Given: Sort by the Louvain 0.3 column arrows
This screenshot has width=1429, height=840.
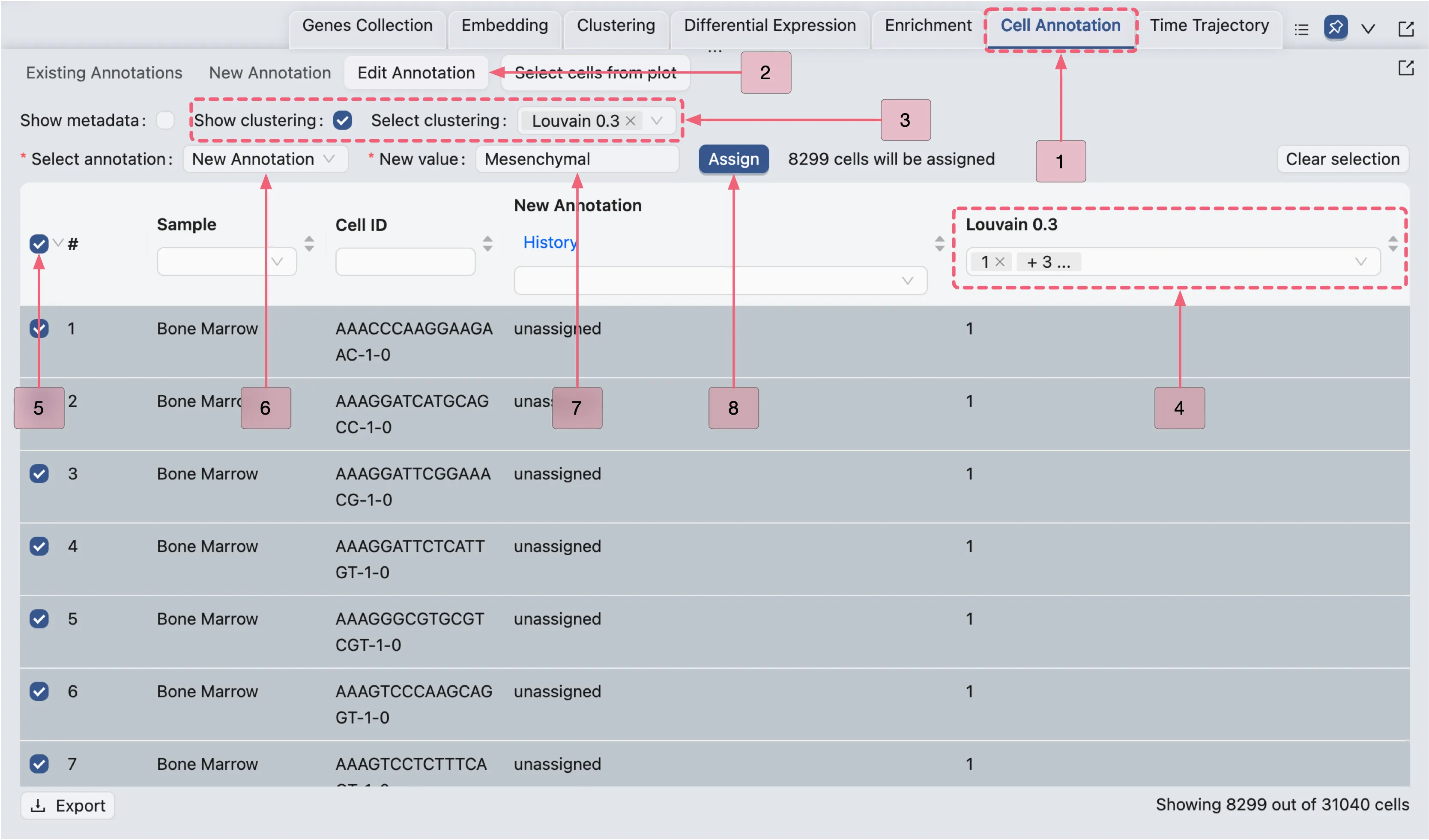Looking at the screenshot, I should click(1393, 244).
